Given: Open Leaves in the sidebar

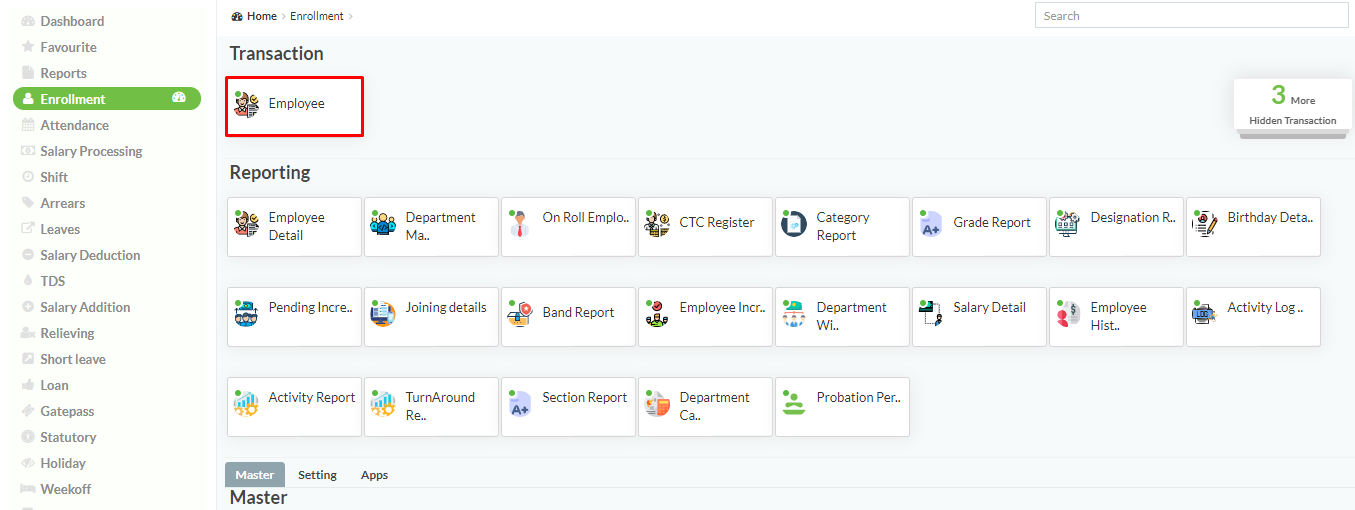Looking at the screenshot, I should (x=60, y=229).
